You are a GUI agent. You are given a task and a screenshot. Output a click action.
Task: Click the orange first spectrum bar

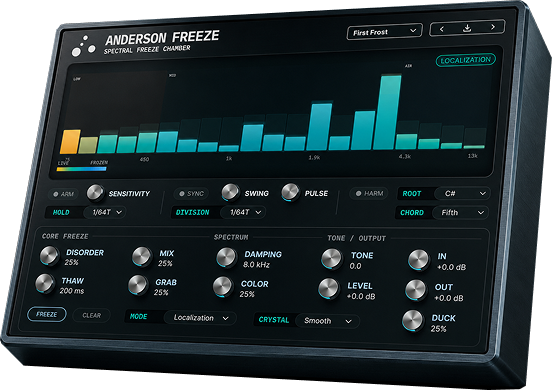[x=70, y=142]
